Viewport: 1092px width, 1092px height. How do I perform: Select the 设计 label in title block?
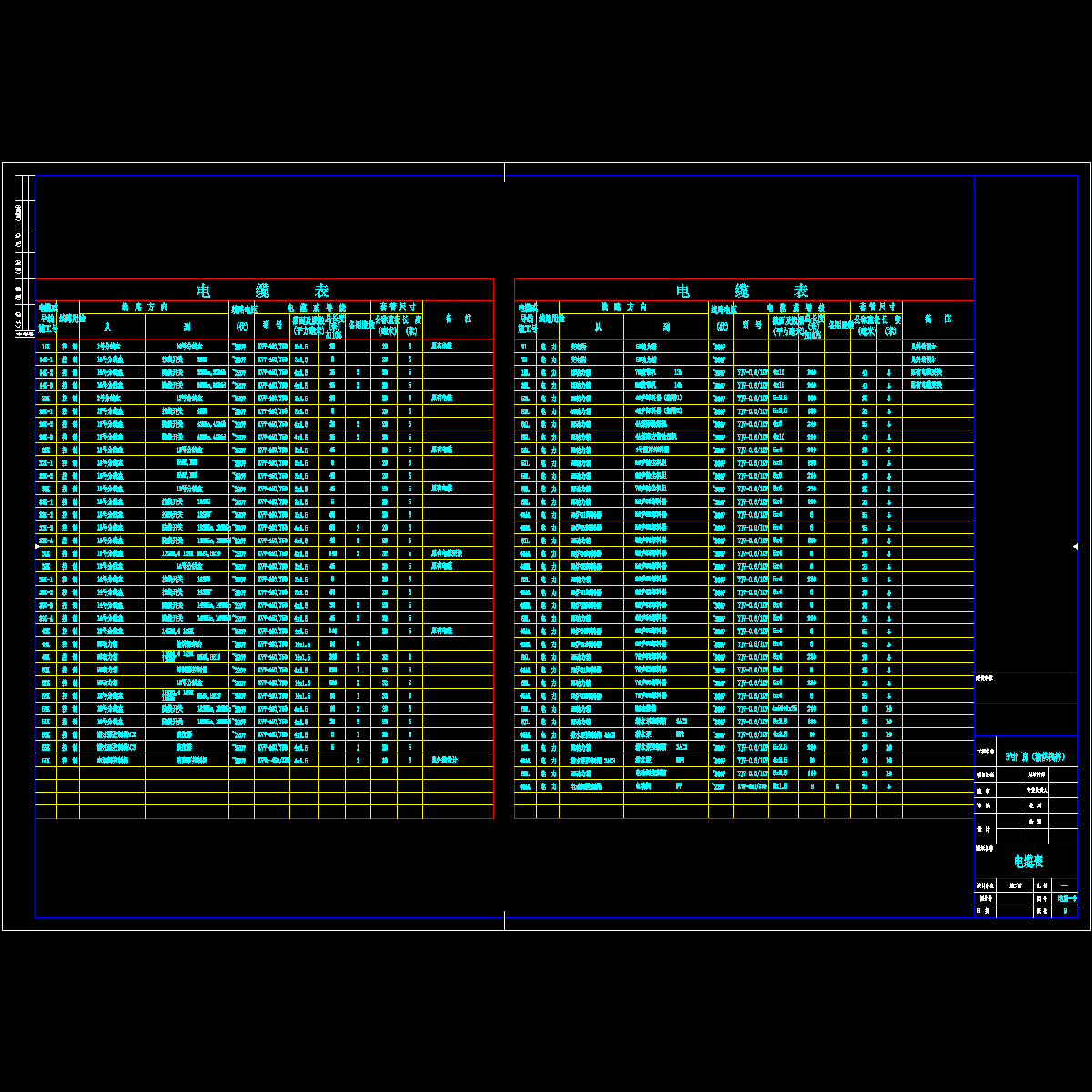(x=984, y=829)
